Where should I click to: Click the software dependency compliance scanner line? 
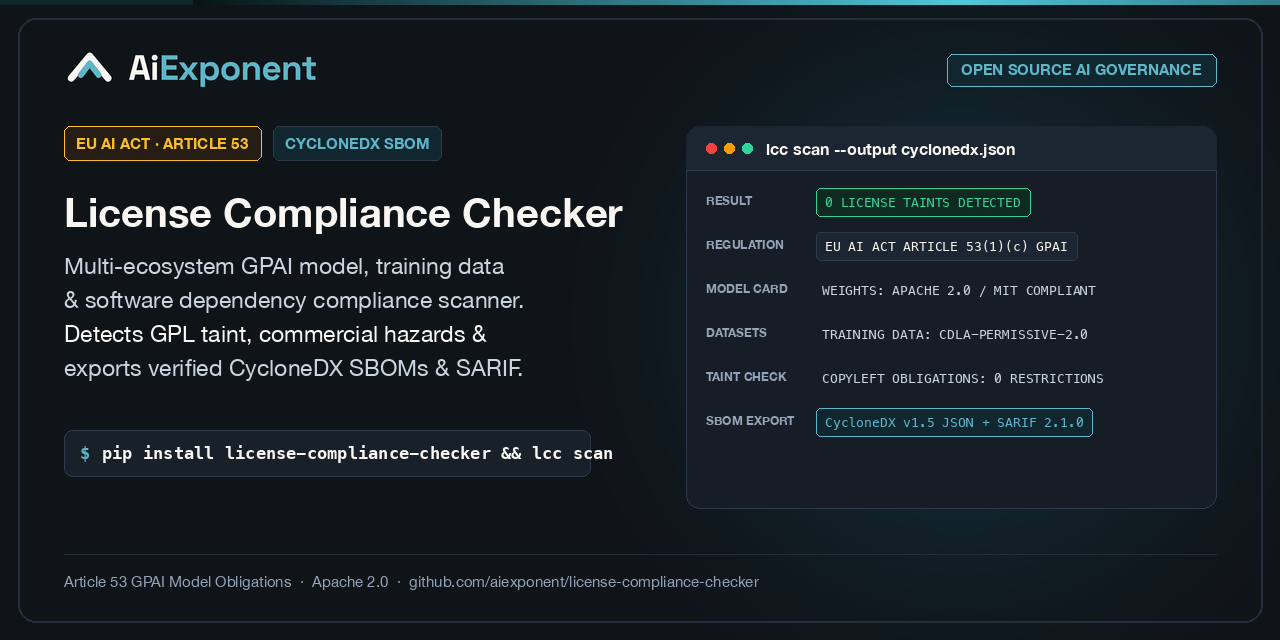[294, 300]
